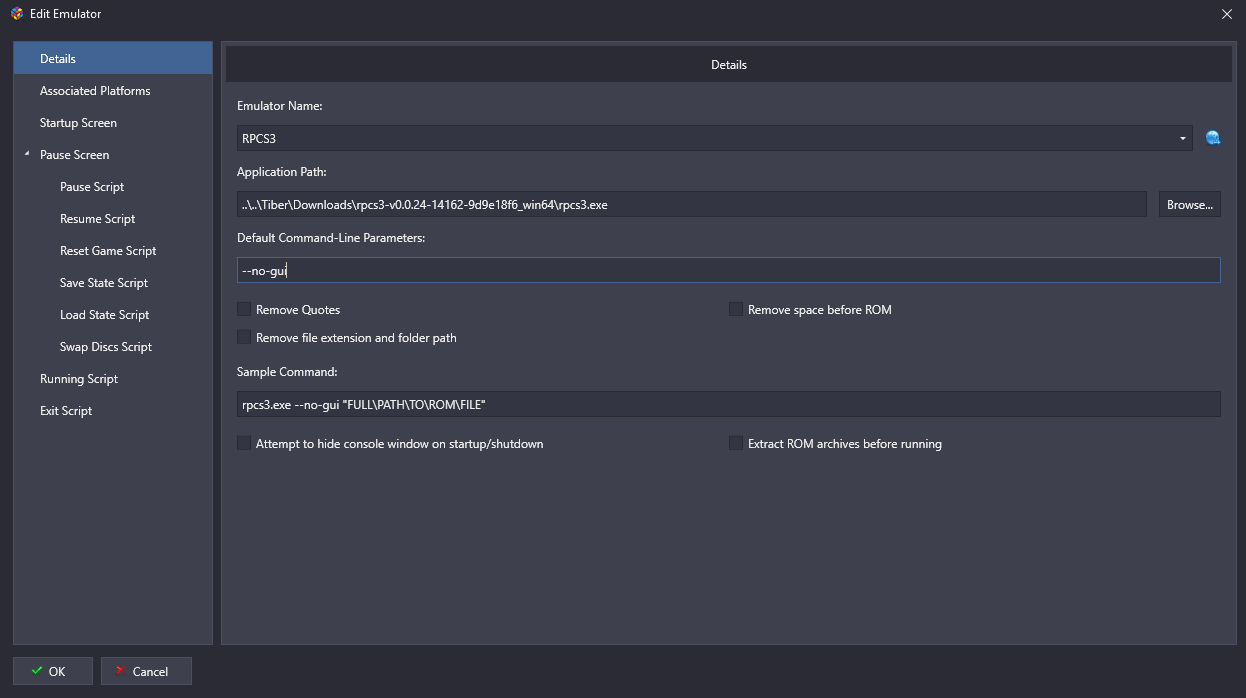The image size is (1246, 698).
Task: Click the Sample Command: label
Action: 288,372
